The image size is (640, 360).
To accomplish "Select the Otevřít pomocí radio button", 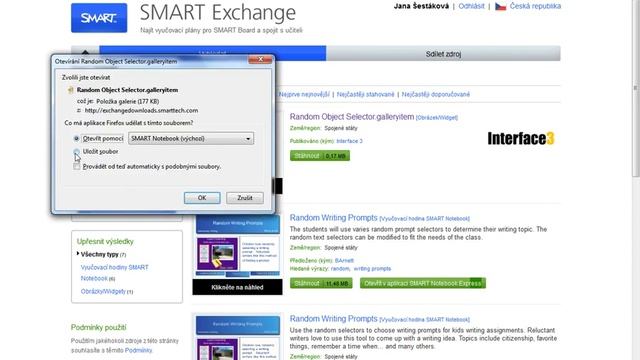I will (x=76, y=139).
